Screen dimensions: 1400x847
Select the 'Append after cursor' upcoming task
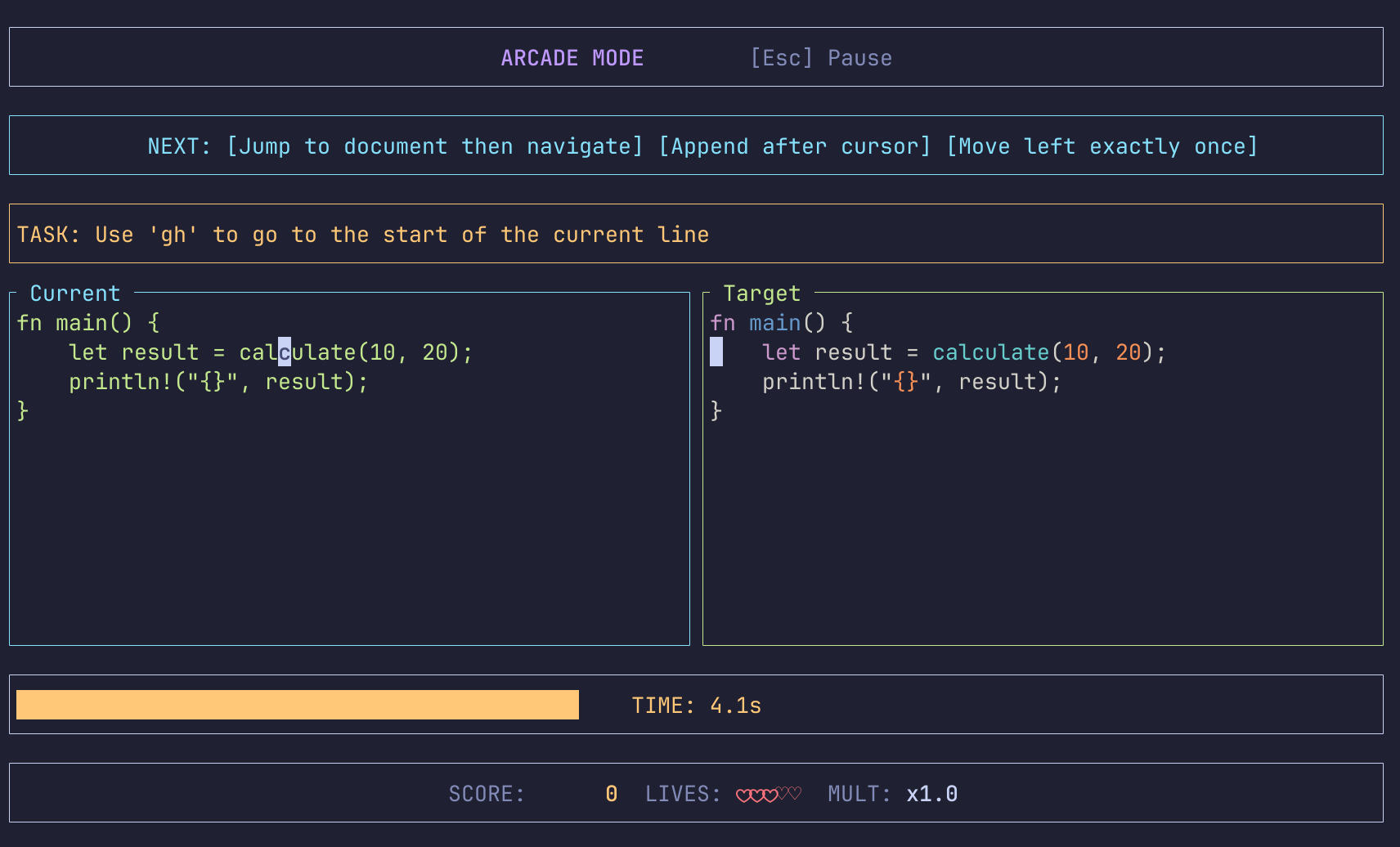click(x=795, y=146)
